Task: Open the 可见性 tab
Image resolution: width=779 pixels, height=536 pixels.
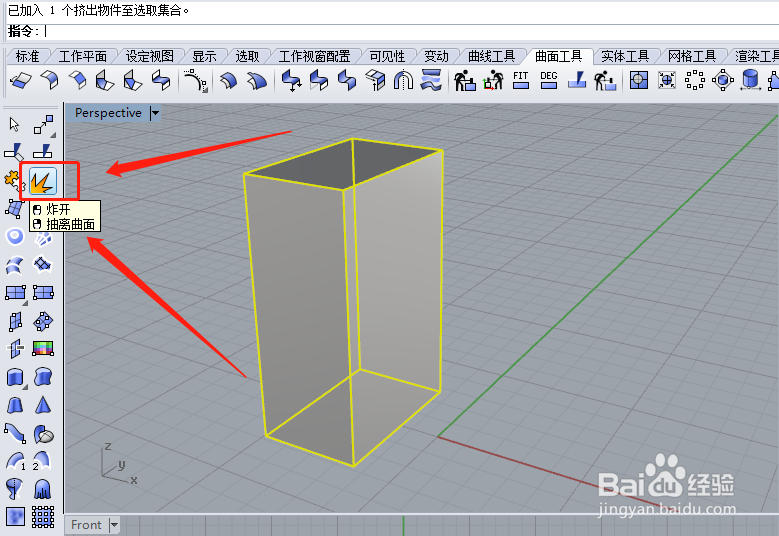Action: (x=387, y=56)
